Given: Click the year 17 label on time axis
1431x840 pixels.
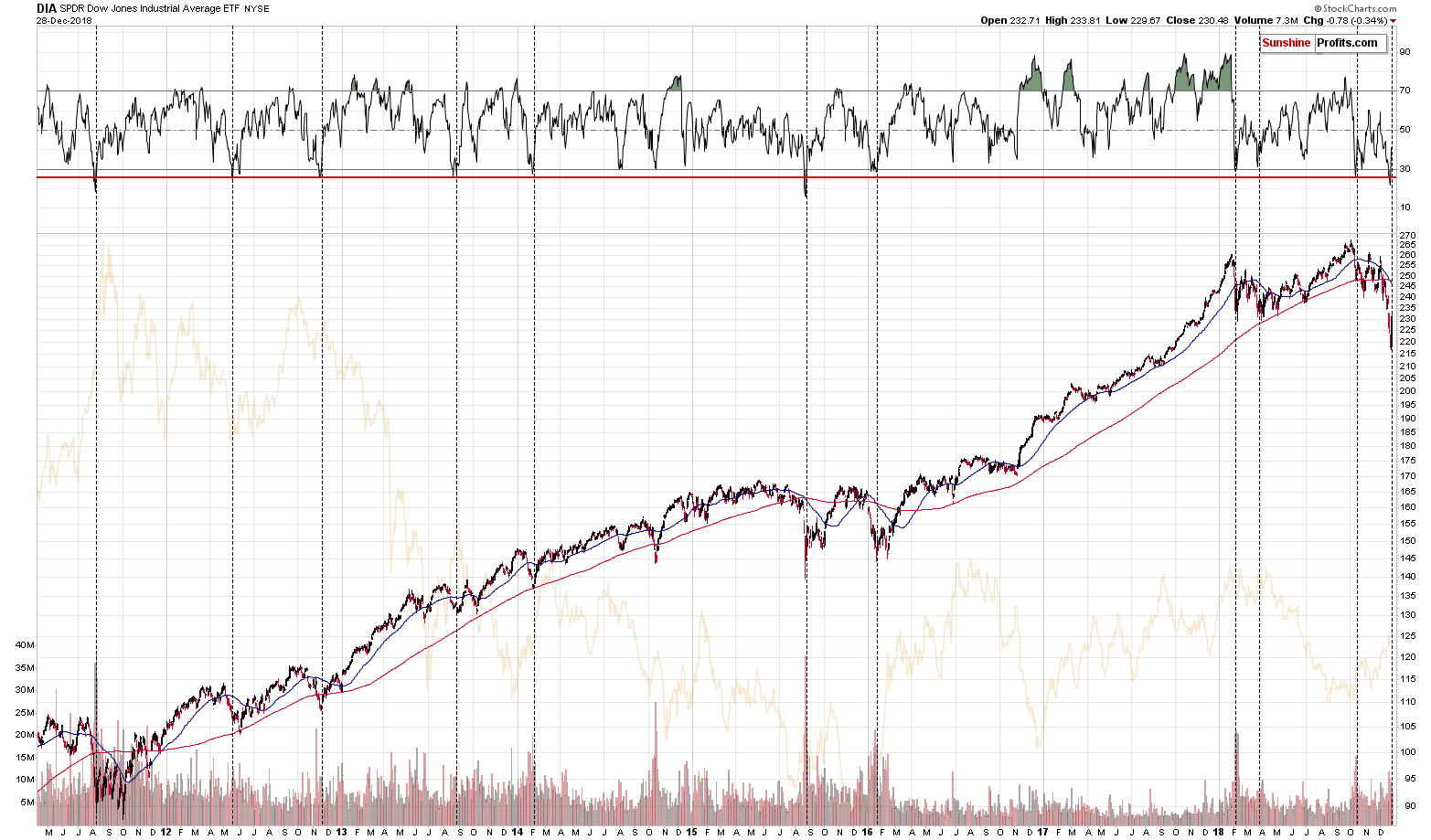Looking at the screenshot, I should (1042, 832).
